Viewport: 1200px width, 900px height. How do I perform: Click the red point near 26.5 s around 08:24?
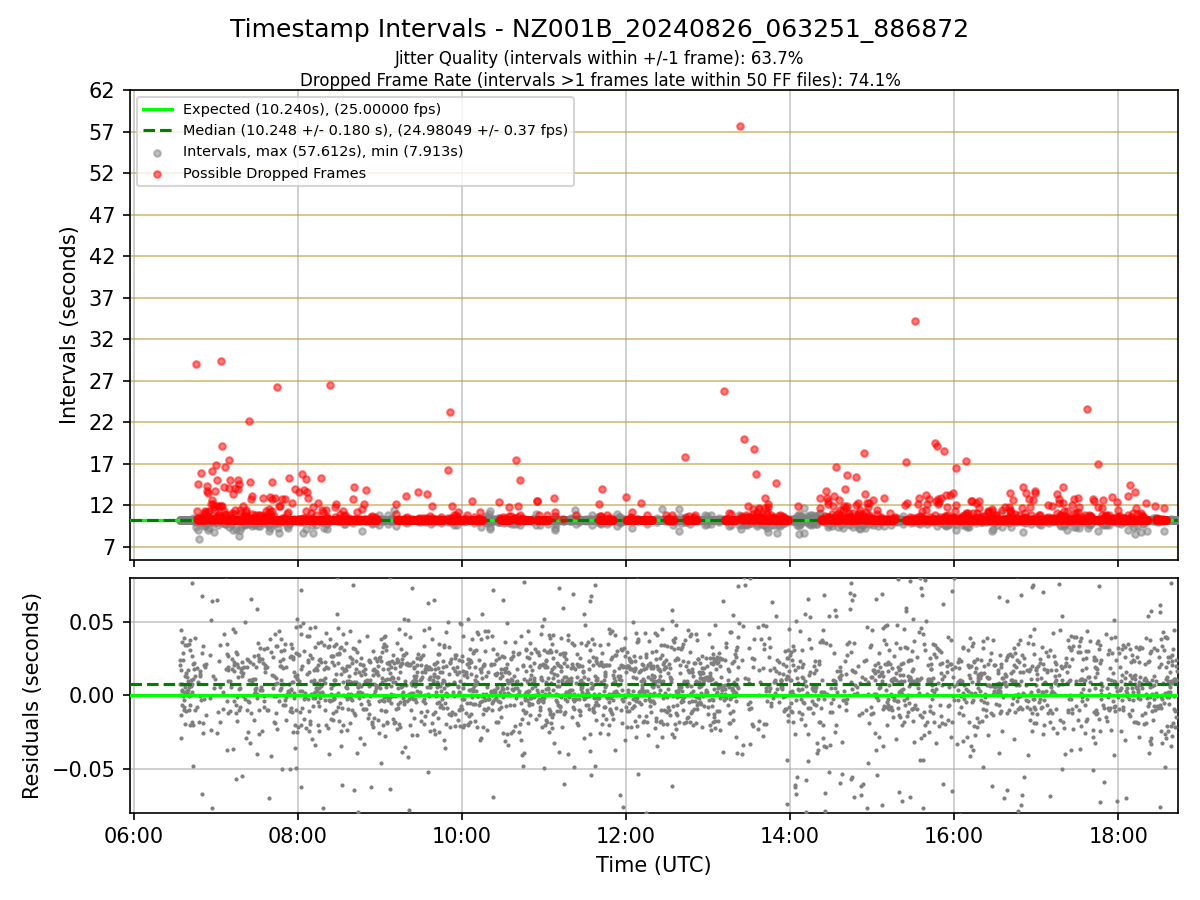(330, 385)
